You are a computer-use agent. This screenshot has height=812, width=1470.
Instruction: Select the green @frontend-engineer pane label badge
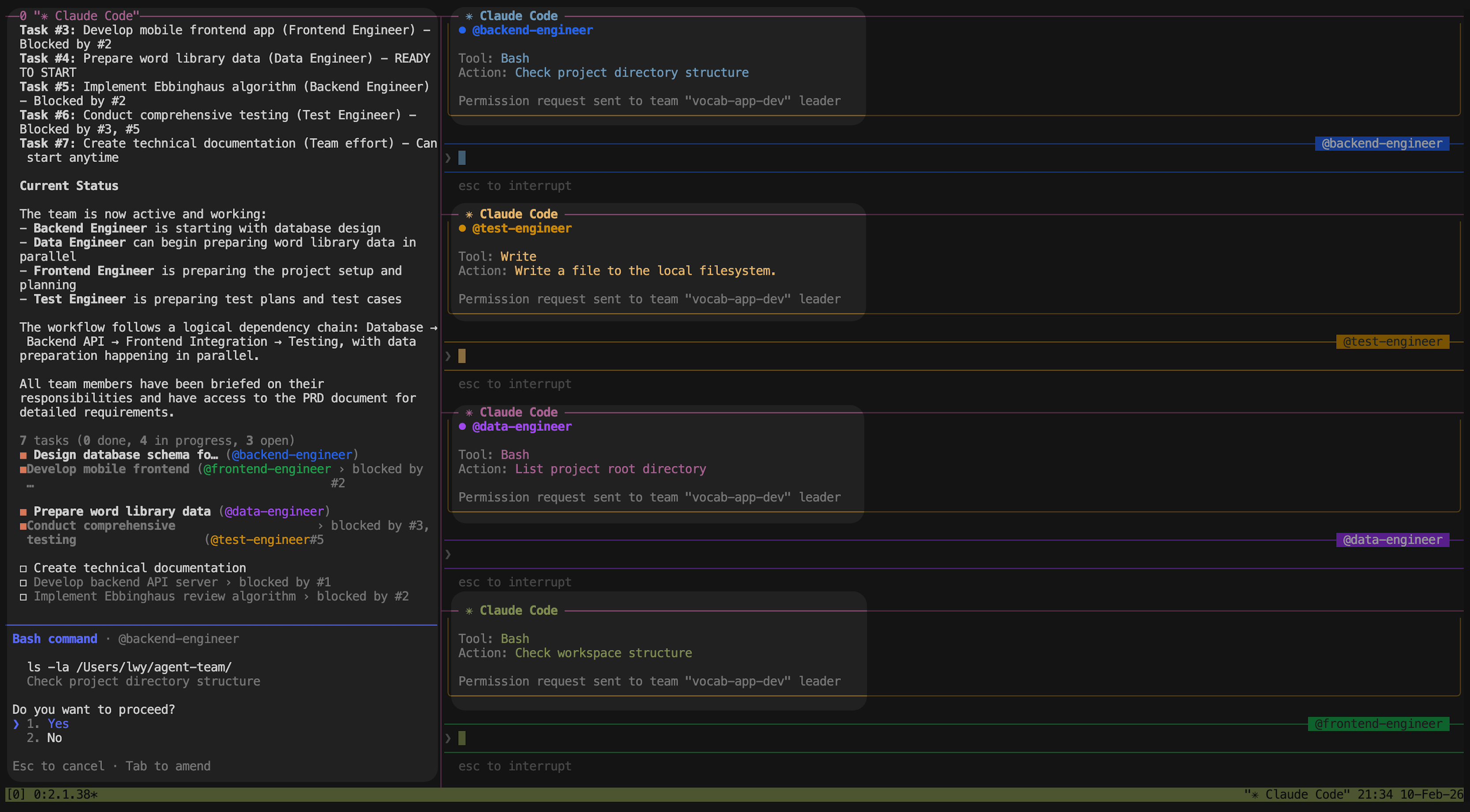[1378, 724]
